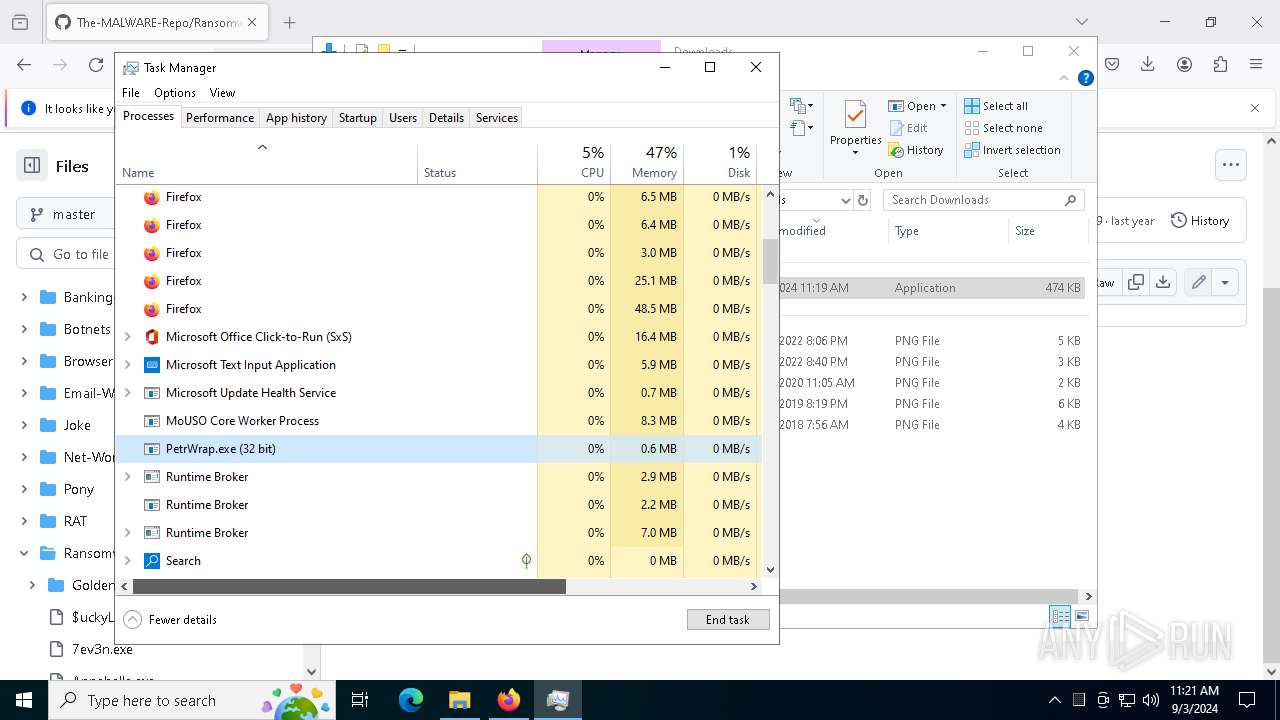Switch Explorer to large icons view
1280x720 pixels.
tap(1082, 616)
